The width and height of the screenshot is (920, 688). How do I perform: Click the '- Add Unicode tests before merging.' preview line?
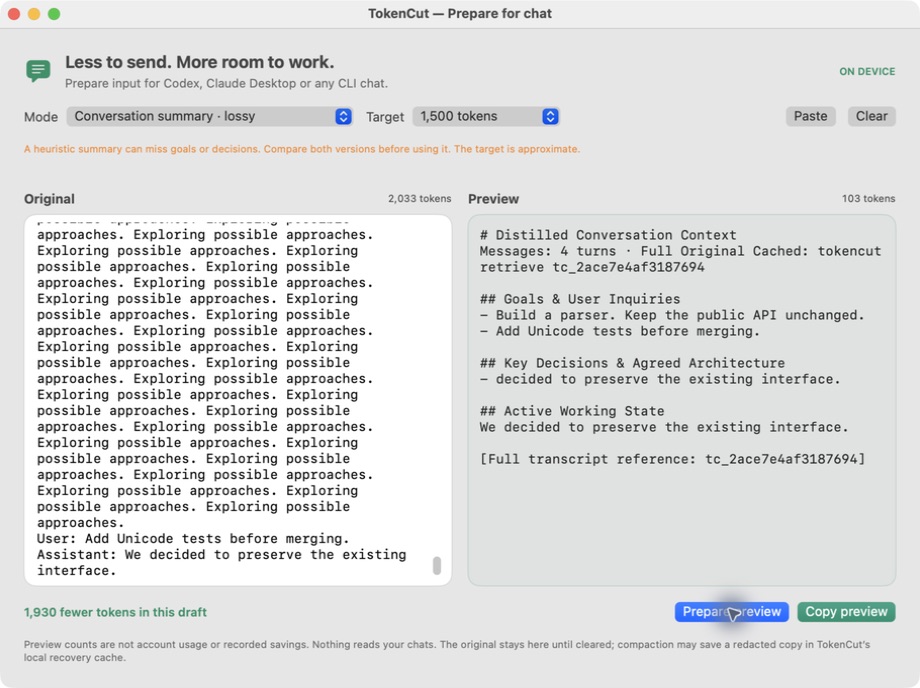coord(620,331)
